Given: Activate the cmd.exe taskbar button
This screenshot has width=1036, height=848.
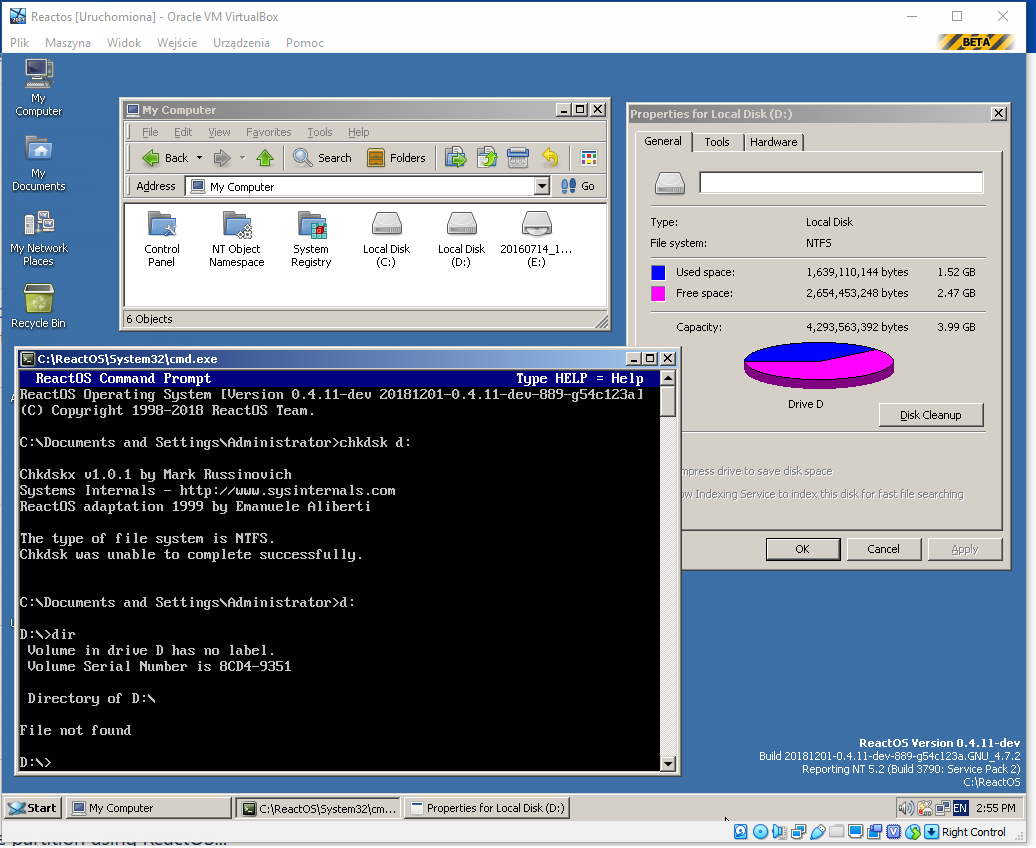Looking at the screenshot, I should 320,808.
